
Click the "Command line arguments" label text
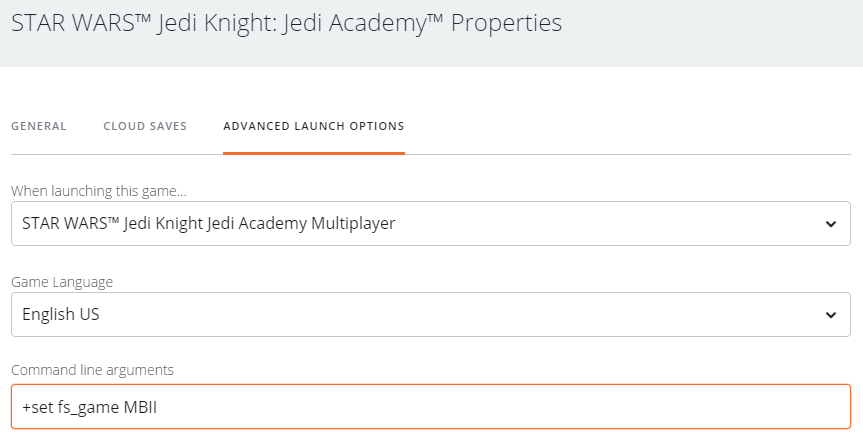(93, 370)
